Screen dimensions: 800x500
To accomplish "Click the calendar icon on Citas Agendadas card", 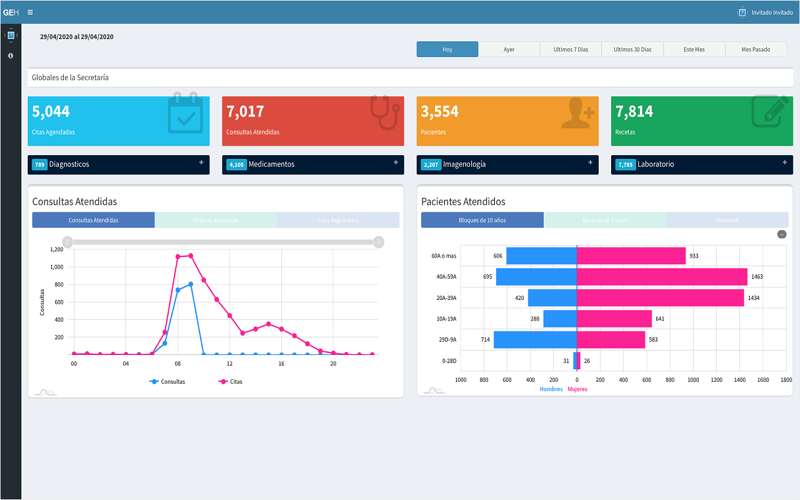I will point(185,113).
